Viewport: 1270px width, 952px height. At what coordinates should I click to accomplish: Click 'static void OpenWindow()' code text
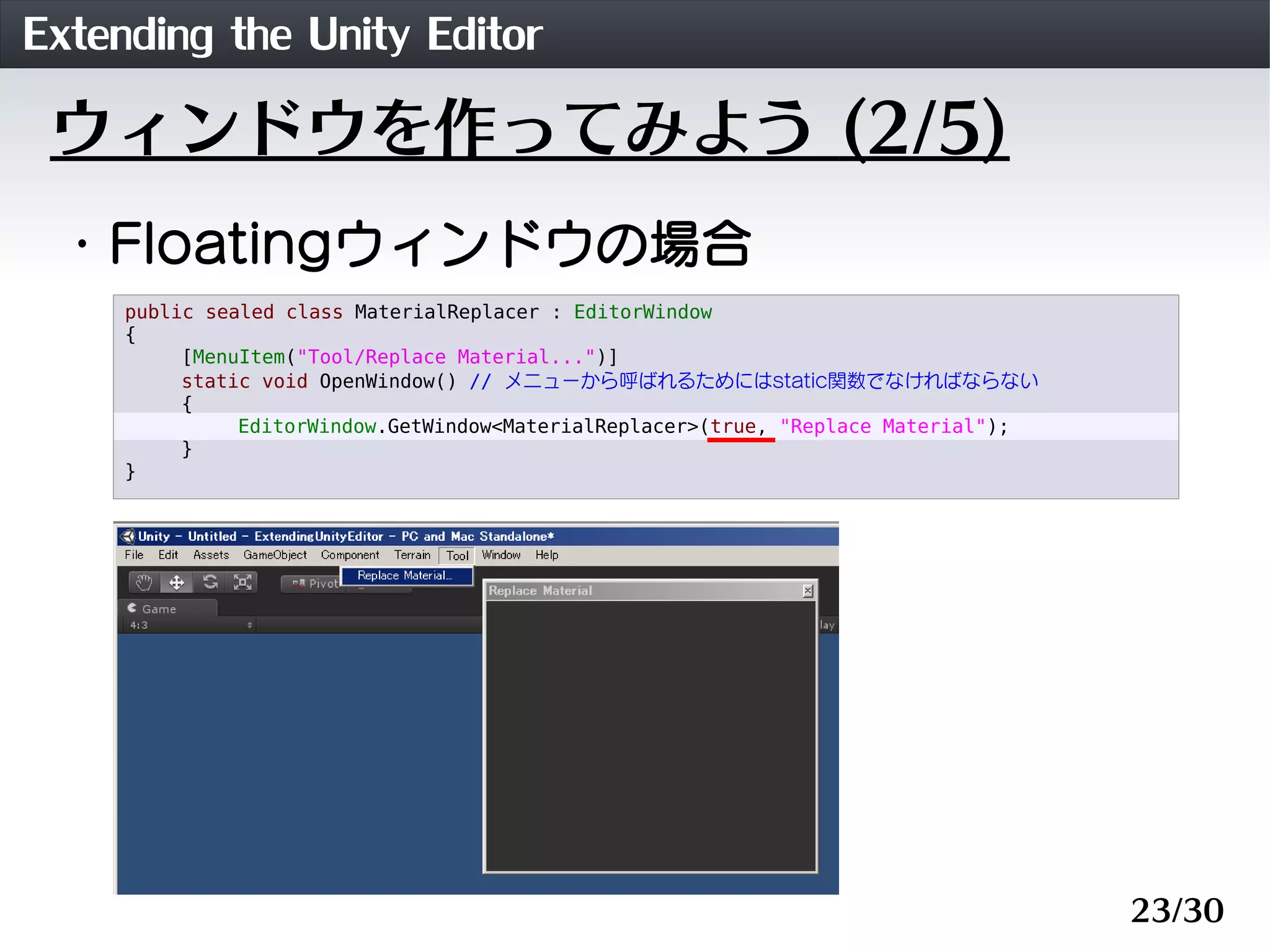click(x=319, y=381)
